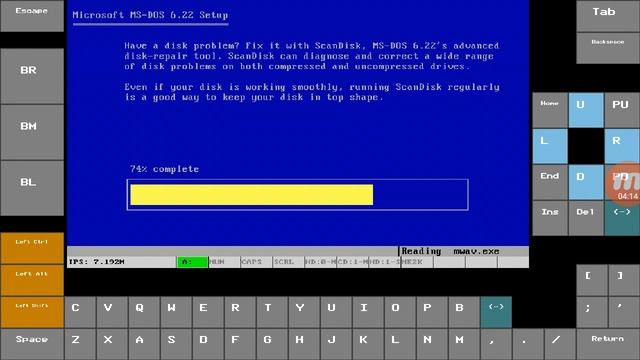
Task: Tap the letter H key
Action: [x=304, y=344]
